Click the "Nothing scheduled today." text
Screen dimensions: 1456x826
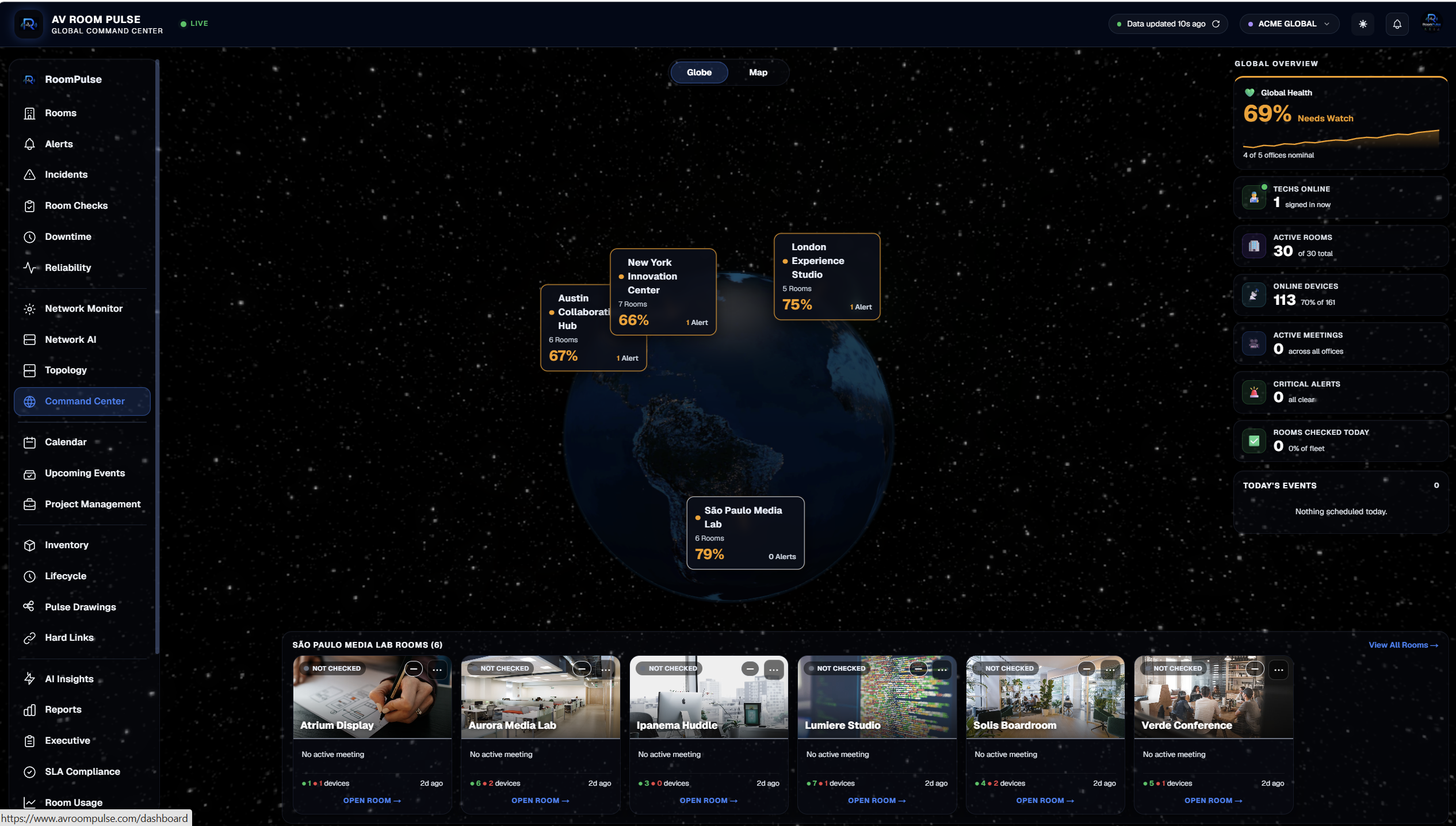1340,512
